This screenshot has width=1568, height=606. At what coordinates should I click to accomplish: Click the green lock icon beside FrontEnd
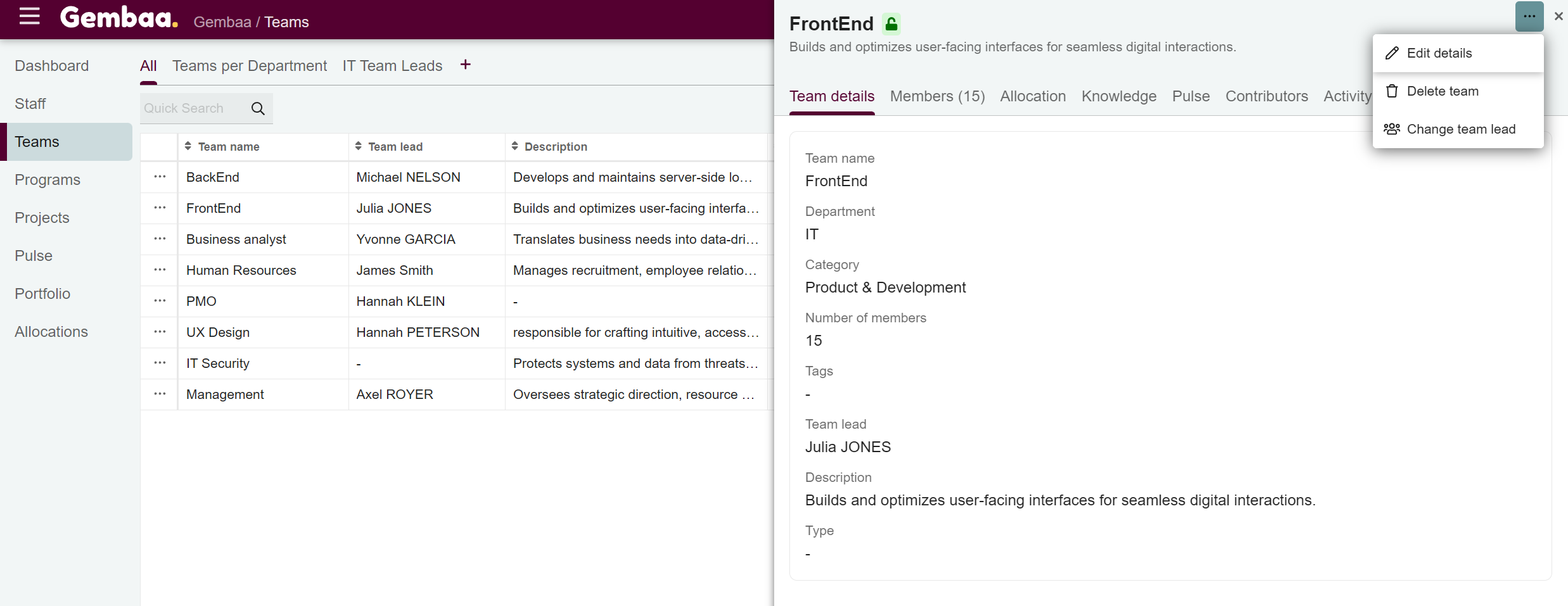tap(891, 24)
